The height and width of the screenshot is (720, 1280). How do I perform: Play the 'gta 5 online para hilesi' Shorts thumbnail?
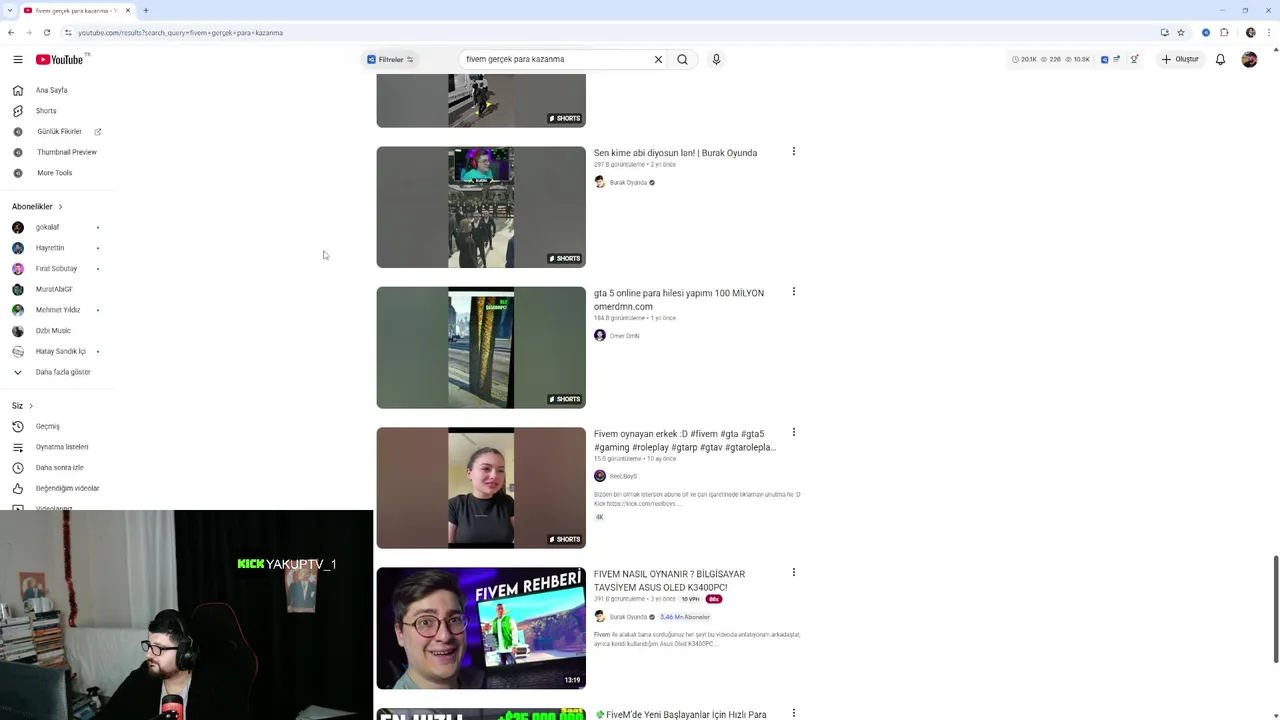[x=481, y=348]
